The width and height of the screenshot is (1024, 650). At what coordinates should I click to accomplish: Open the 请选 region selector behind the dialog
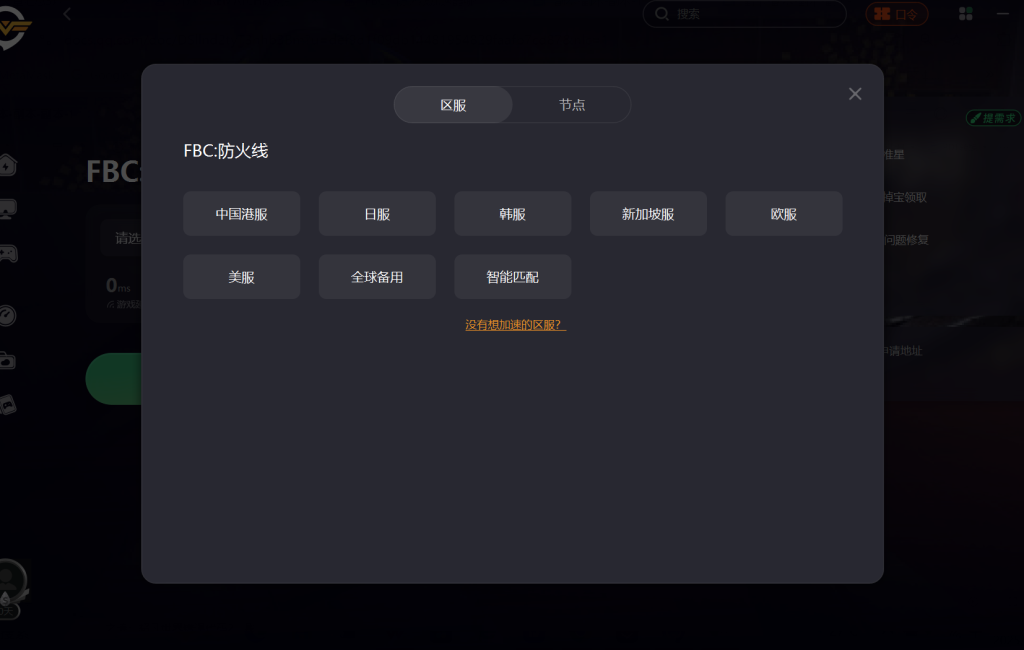pyautogui.click(x=121, y=238)
